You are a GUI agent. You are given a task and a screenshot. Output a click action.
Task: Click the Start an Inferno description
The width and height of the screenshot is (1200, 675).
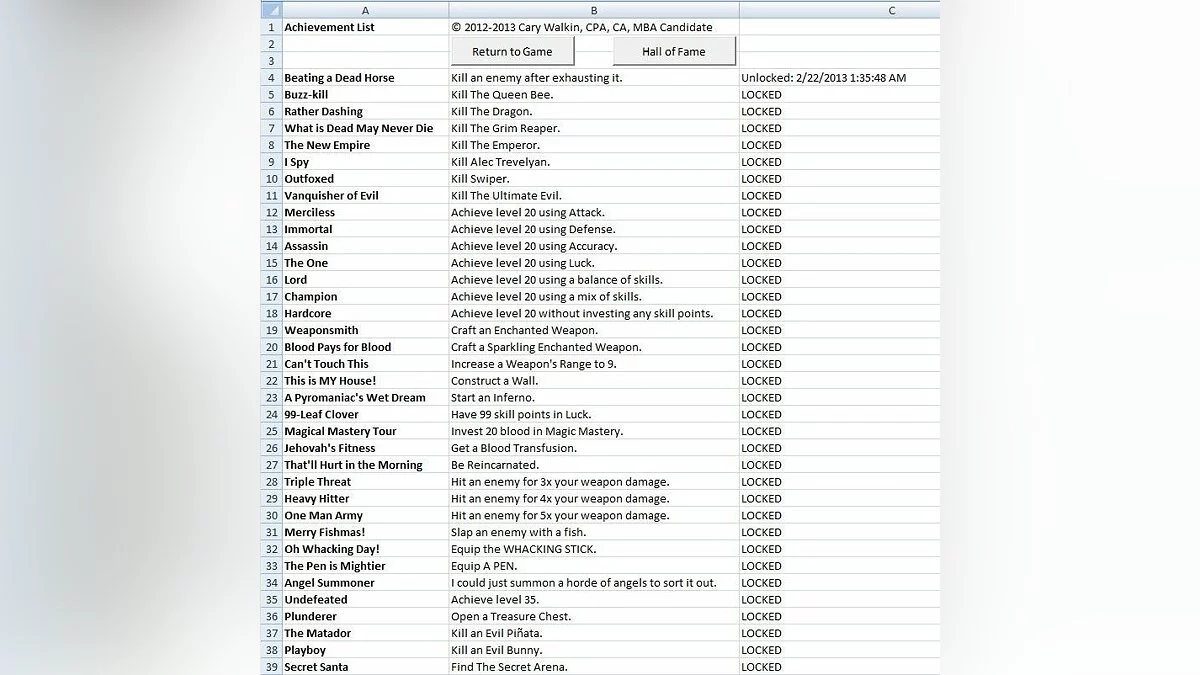pyautogui.click(x=594, y=398)
